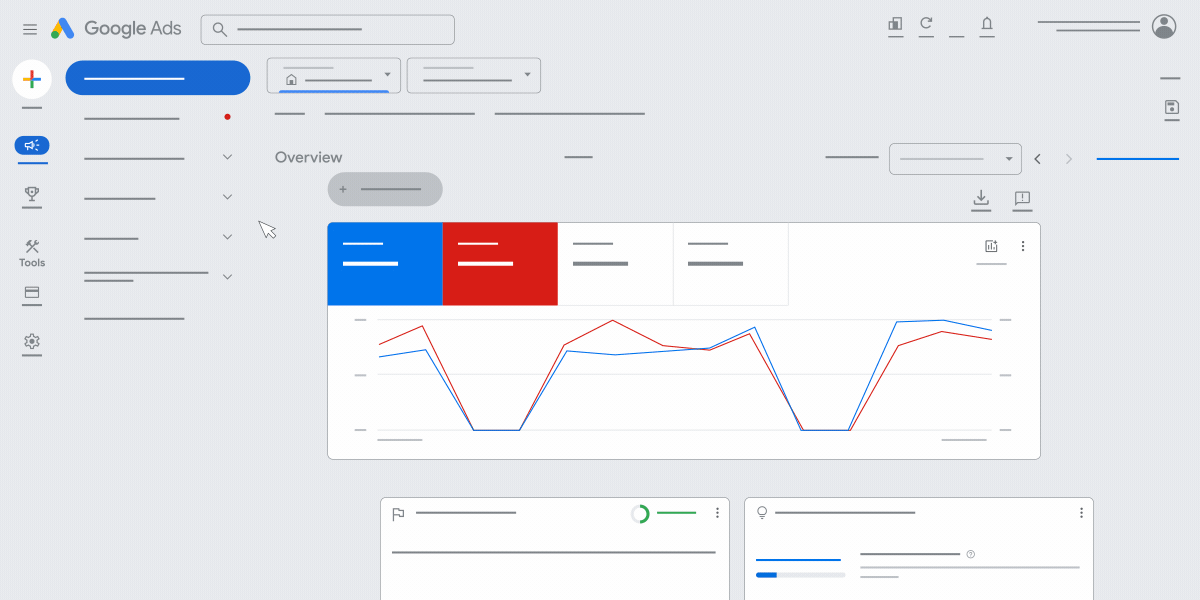1200x600 pixels.
Task: Click the blue link right of date arrows
Action: tap(1138, 159)
